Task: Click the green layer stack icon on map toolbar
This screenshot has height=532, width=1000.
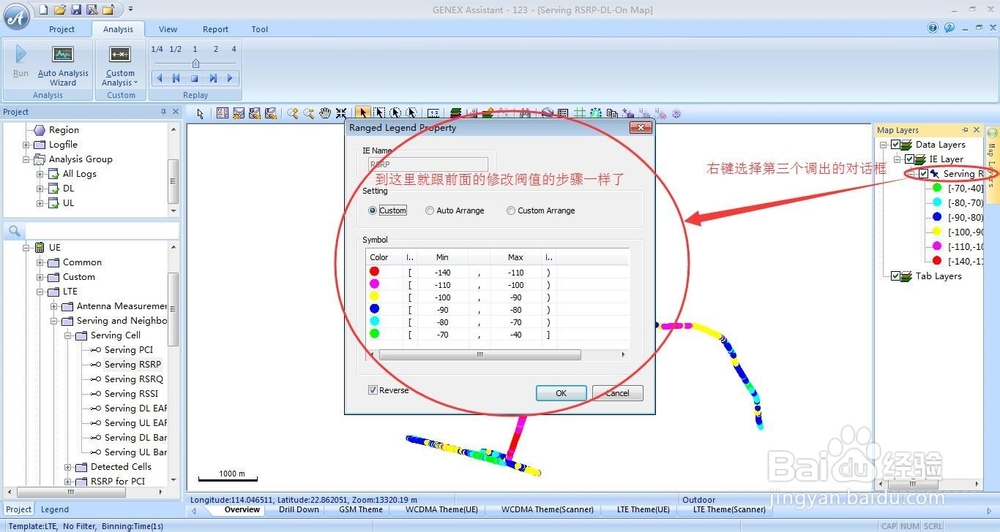Action: coord(455,113)
